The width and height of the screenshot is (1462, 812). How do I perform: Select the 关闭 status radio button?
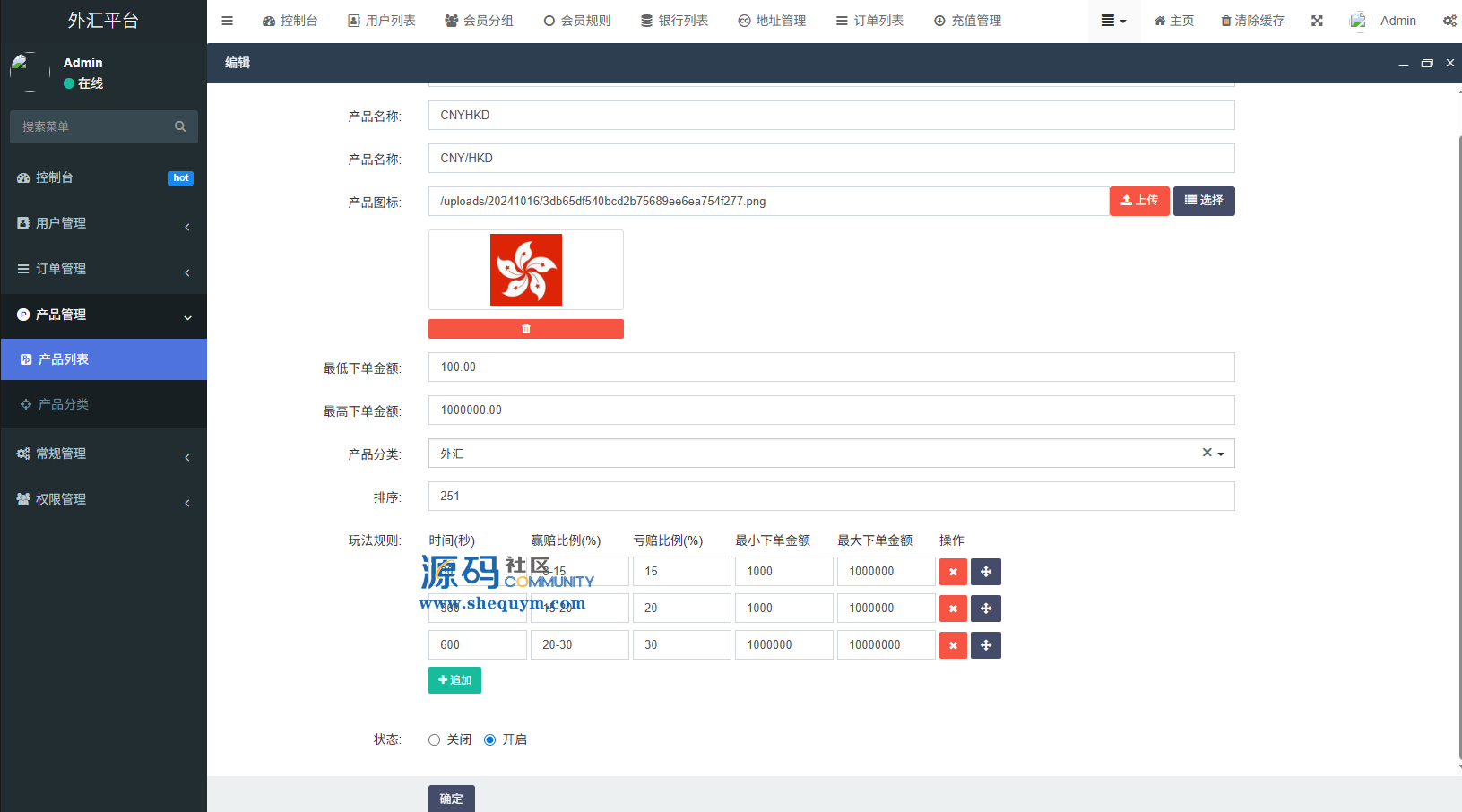pos(434,739)
